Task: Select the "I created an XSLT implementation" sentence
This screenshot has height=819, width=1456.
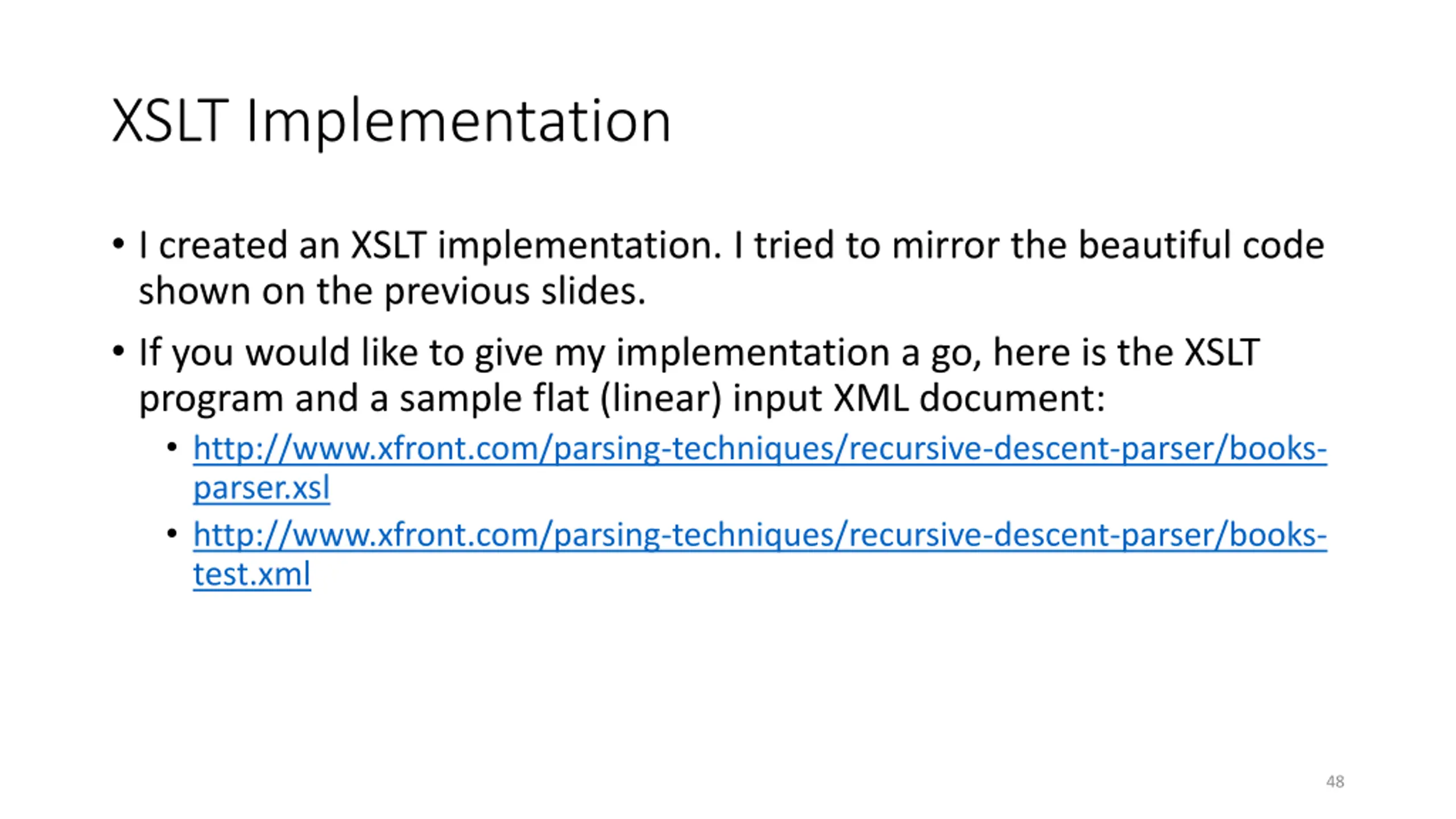Action: pos(430,245)
